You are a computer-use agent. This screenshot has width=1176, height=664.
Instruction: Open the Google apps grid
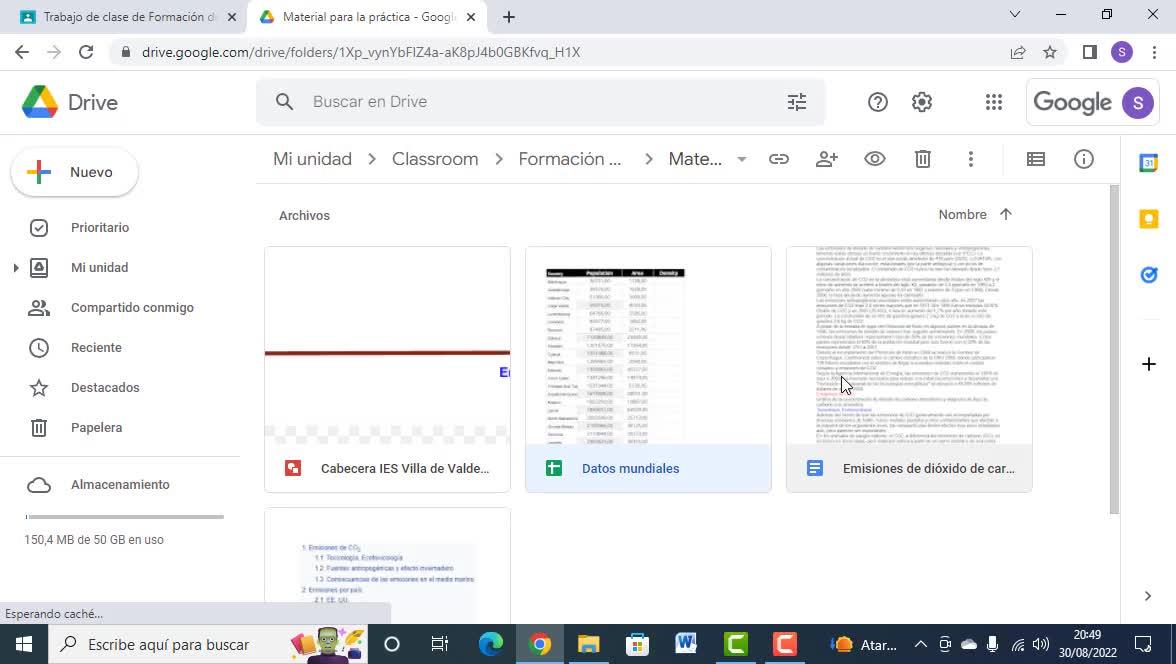click(994, 102)
